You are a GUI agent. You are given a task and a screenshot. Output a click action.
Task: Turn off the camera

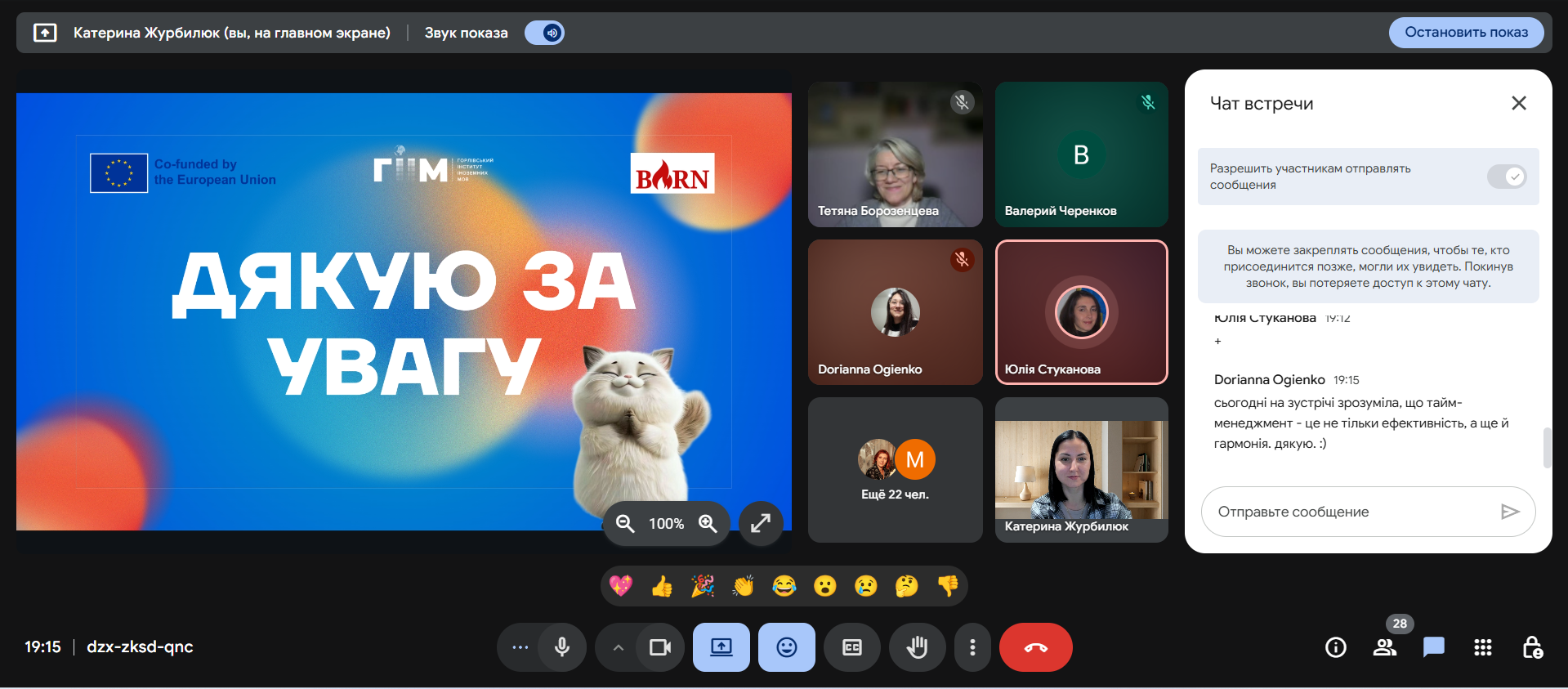(659, 647)
